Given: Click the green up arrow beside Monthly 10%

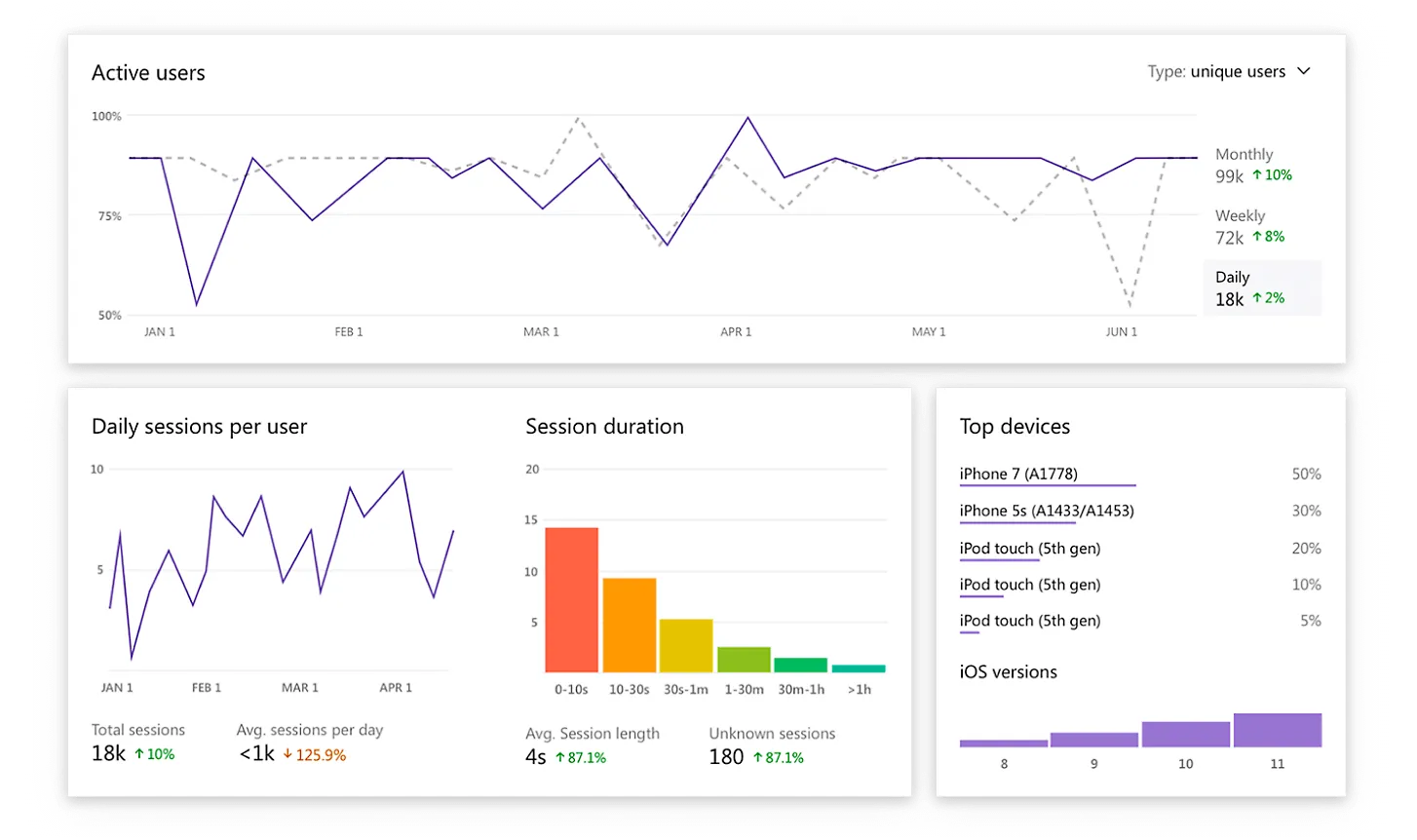Looking at the screenshot, I should point(1257,175).
